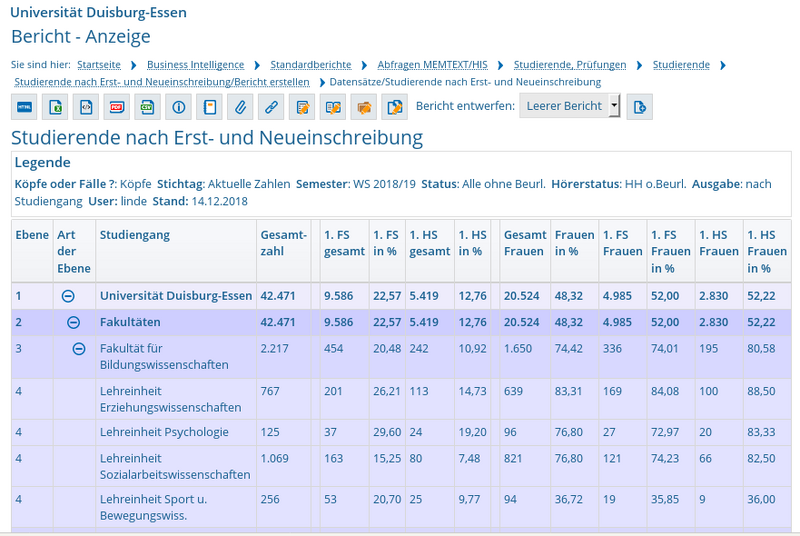Open Studierende breadcrumb link
The image size is (800, 536).
681,65
